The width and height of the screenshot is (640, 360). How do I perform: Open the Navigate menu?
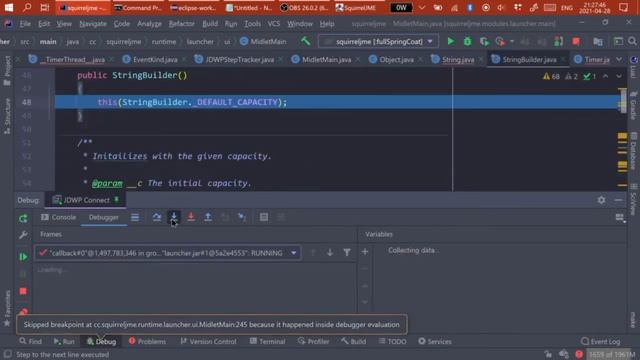[93, 24]
